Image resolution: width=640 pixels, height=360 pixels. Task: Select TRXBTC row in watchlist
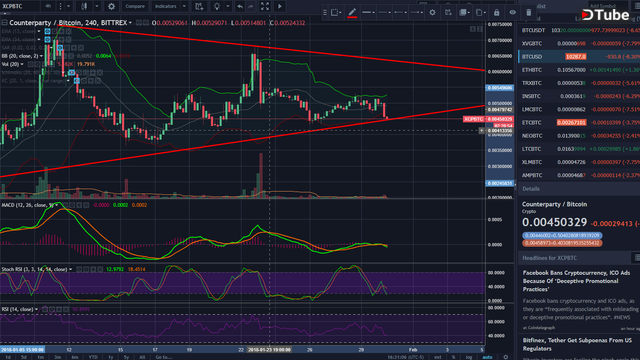coord(579,83)
